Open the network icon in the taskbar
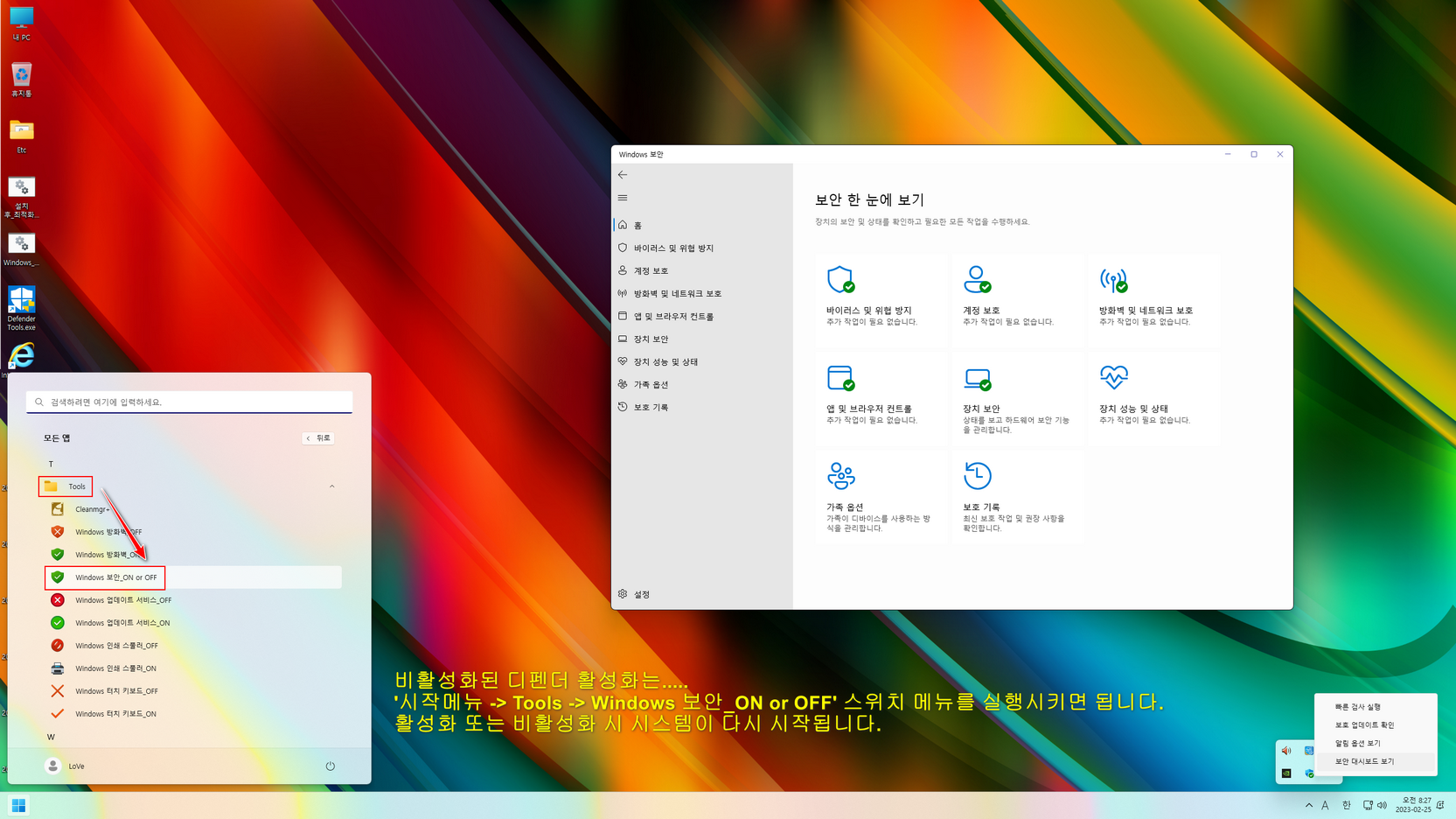The height and width of the screenshot is (819, 1456). pos(1368,805)
